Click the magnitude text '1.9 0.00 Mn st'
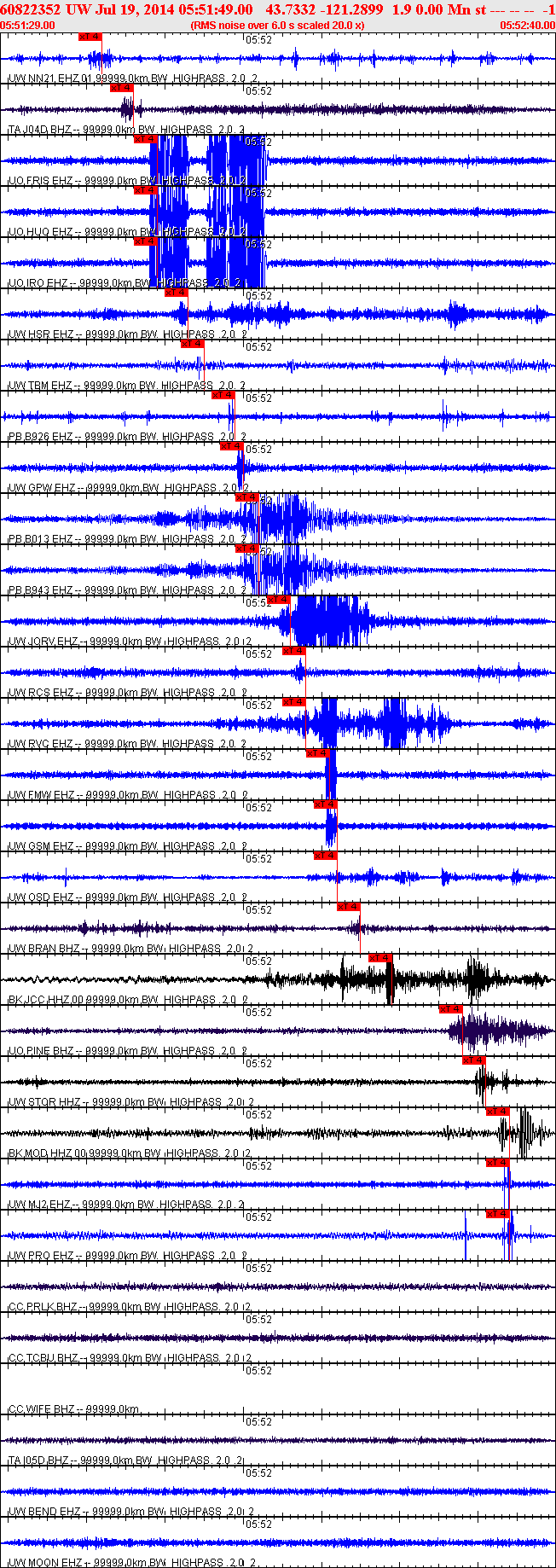Screen dimensions: 556x1568 [x=438, y=9]
